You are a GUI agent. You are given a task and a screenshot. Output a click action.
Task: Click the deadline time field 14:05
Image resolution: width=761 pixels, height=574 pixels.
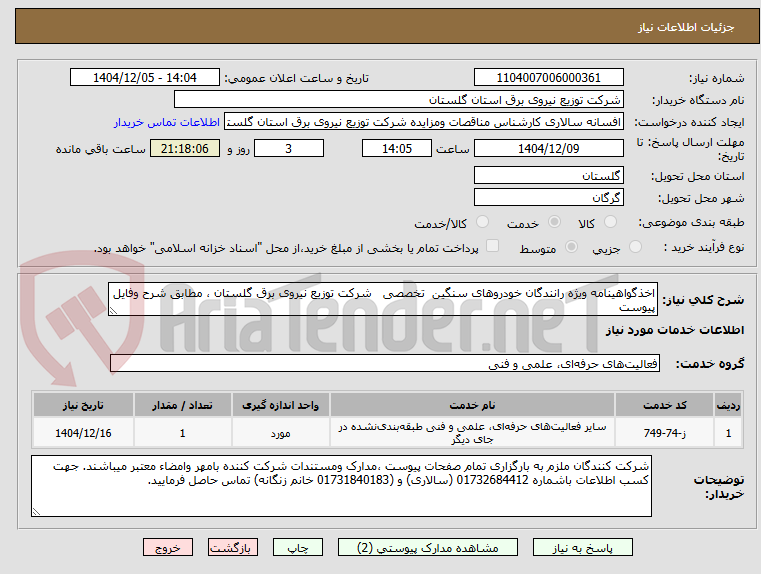(x=397, y=148)
